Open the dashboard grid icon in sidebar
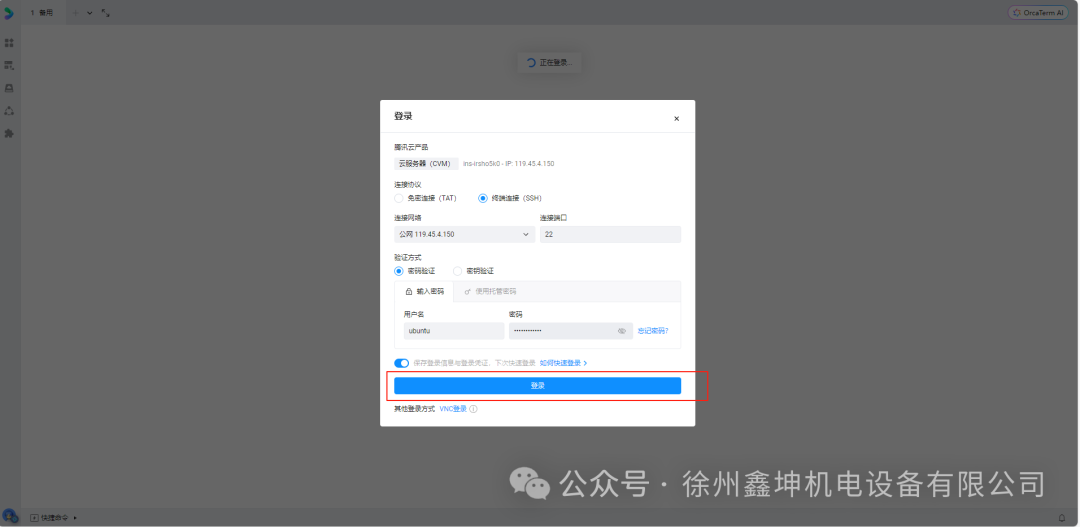1080x527 pixels. (9, 43)
